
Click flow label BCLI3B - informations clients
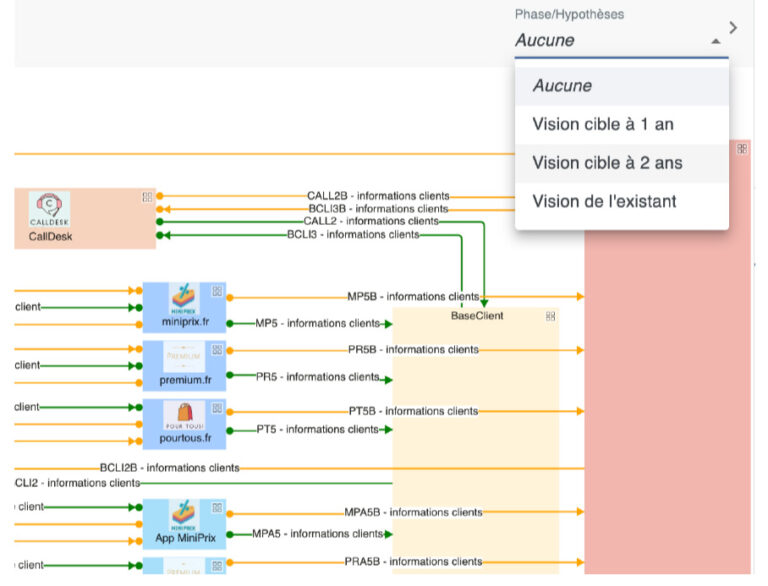coord(378,209)
